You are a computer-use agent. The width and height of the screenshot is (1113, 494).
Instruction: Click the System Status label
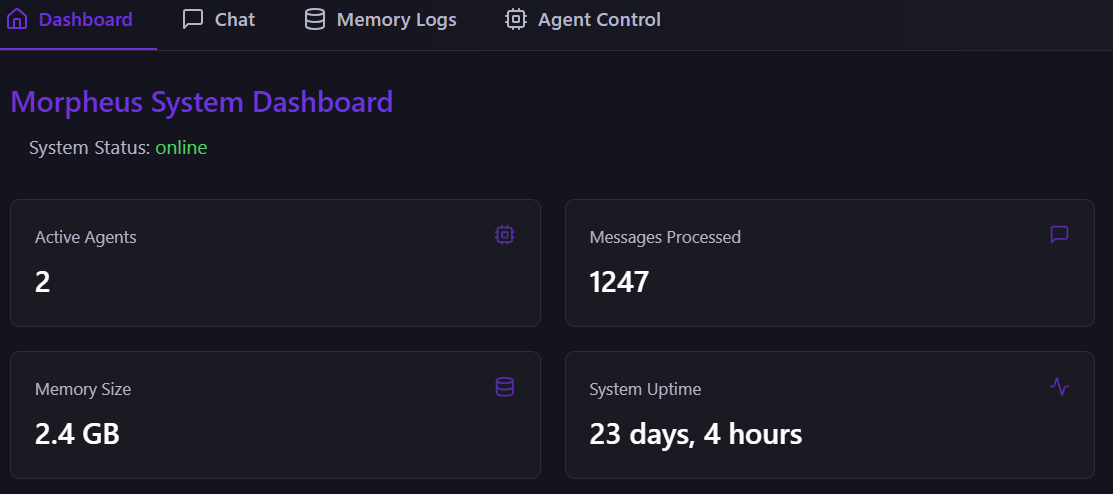pos(90,148)
